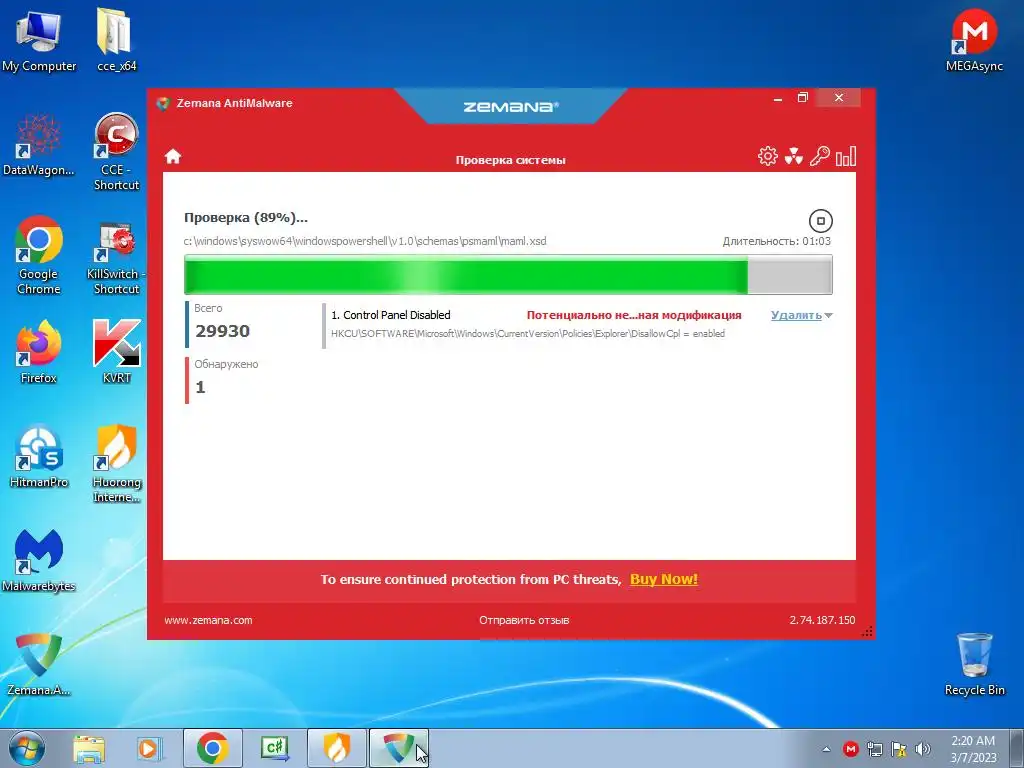Click the Удалить link for Control Panel Disabled
Viewport: 1024px width, 768px height.
pos(796,315)
